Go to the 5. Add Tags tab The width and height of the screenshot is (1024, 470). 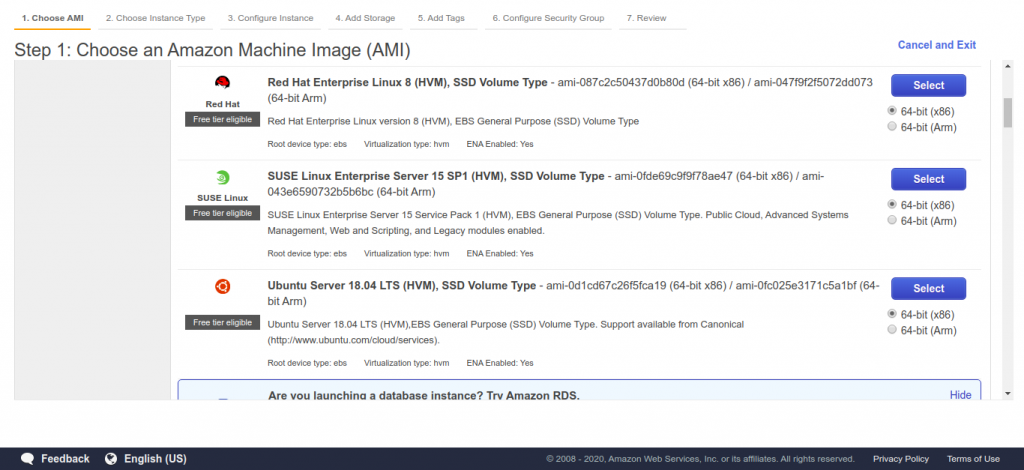(441, 18)
